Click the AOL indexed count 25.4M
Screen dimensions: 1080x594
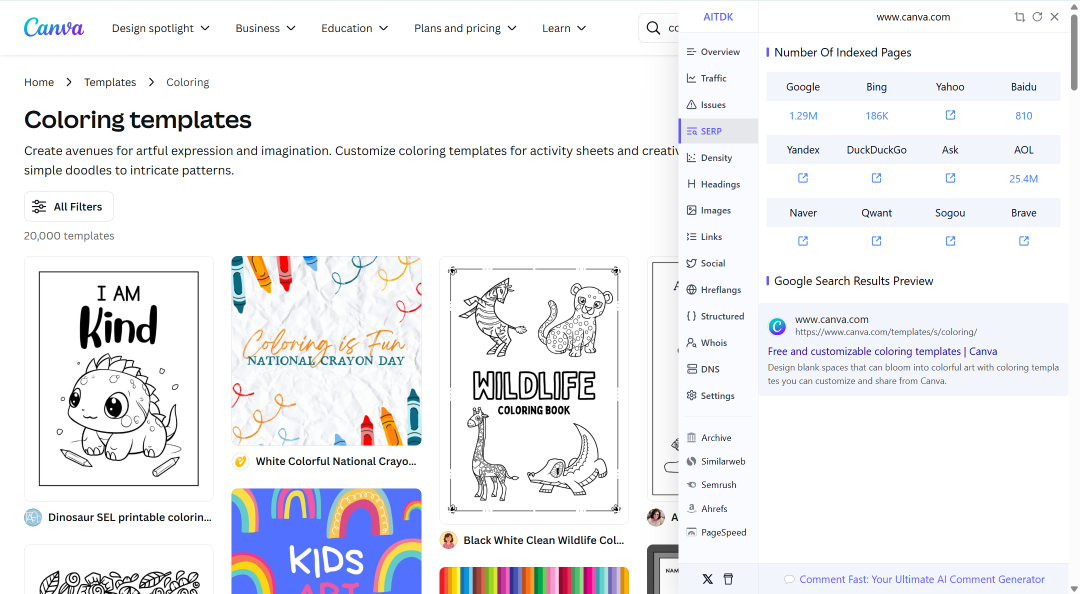coord(1024,178)
